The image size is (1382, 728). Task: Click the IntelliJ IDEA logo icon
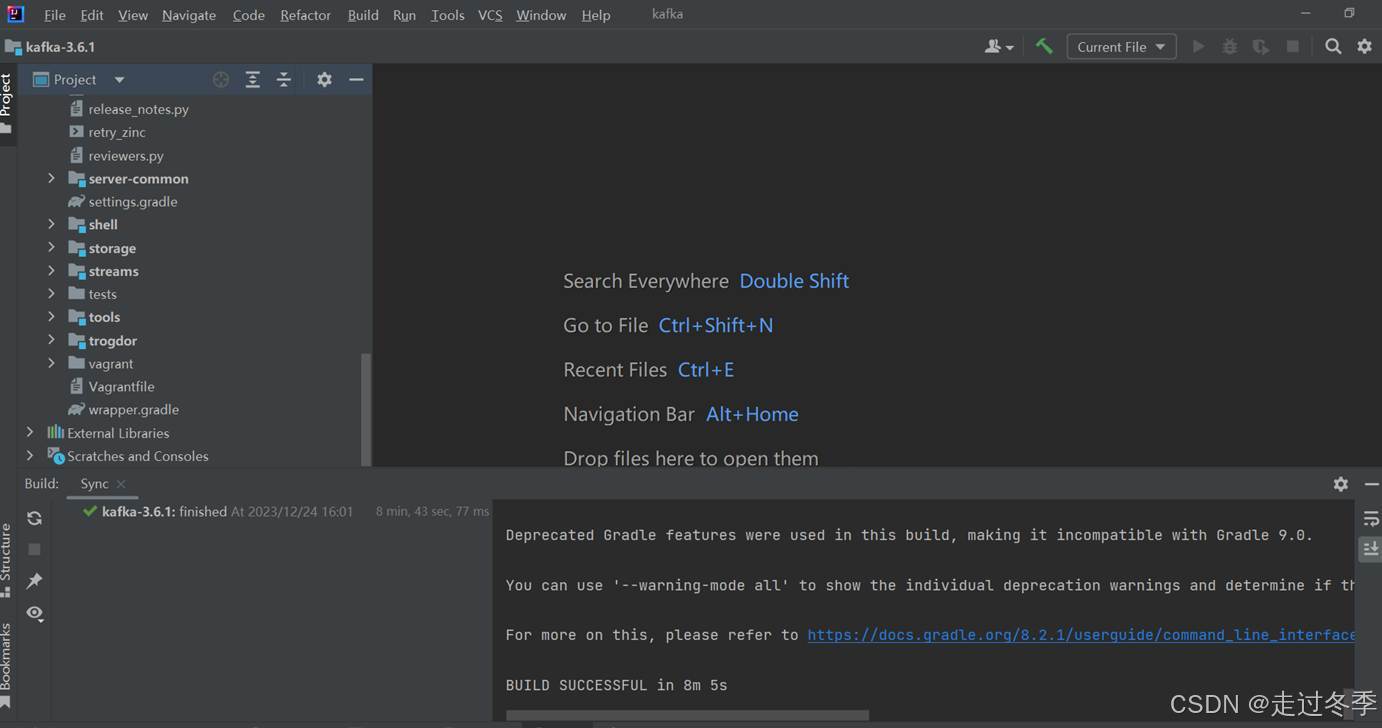click(x=15, y=14)
